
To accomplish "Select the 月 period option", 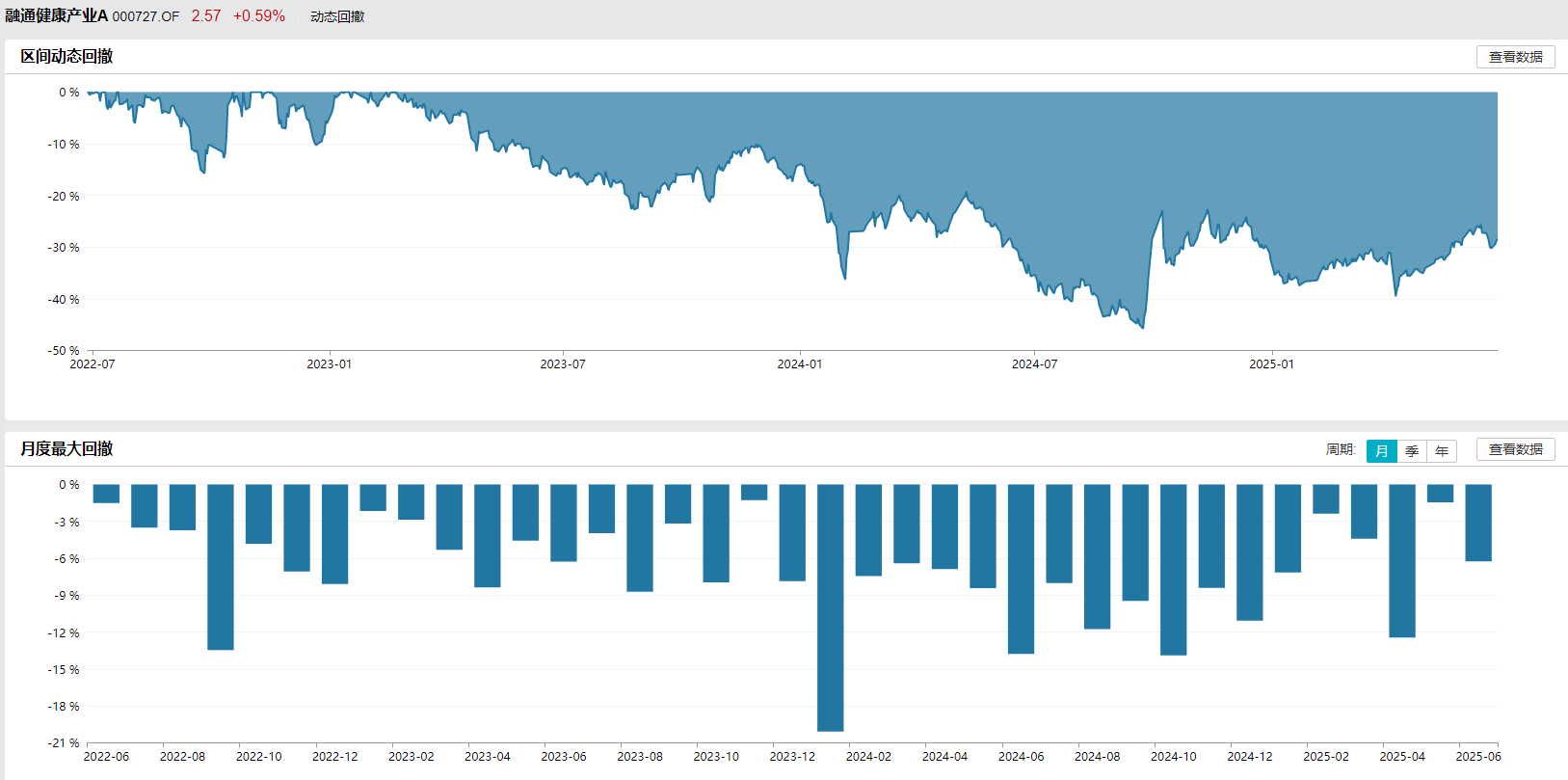I will (x=1381, y=451).
